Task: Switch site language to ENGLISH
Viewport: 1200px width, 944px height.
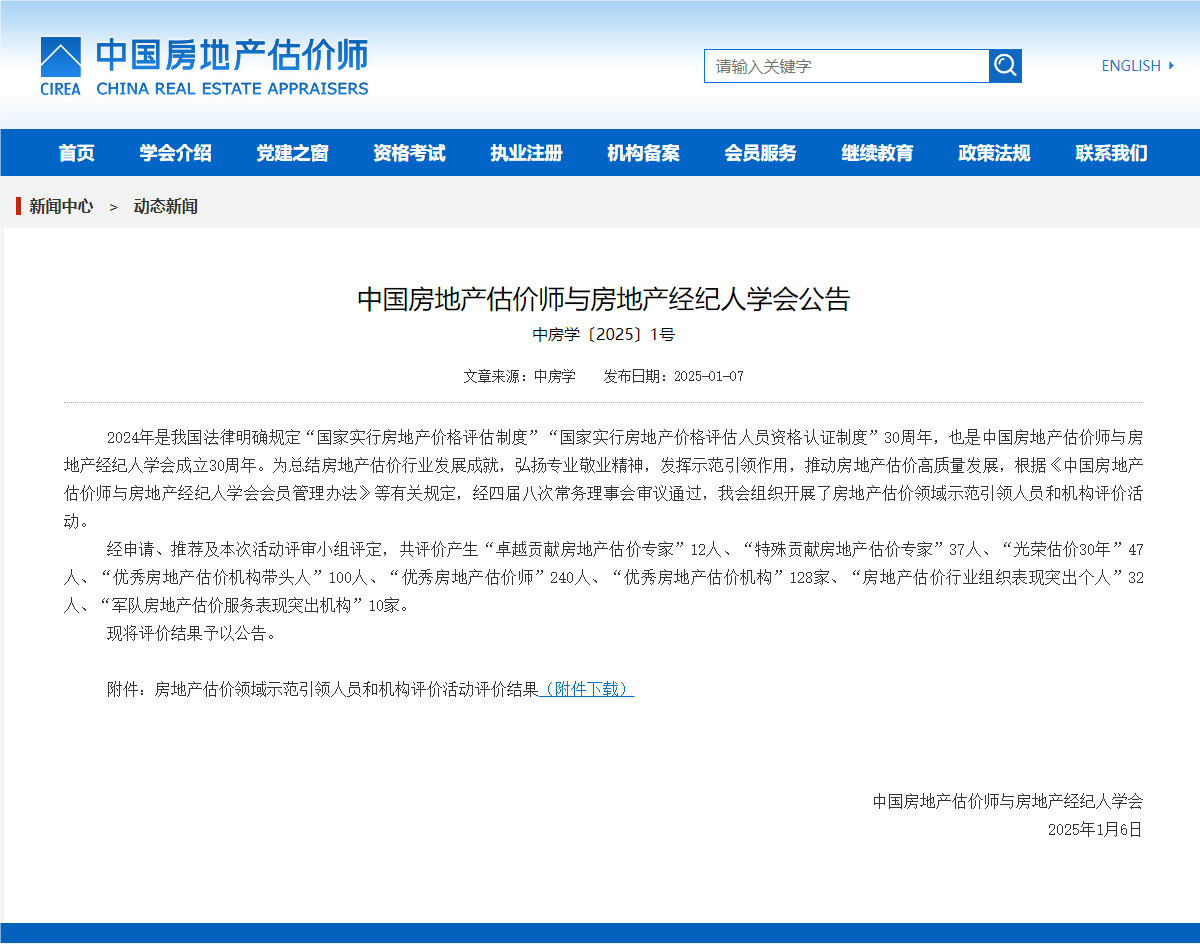Action: pyautogui.click(x=1131, y=66)
